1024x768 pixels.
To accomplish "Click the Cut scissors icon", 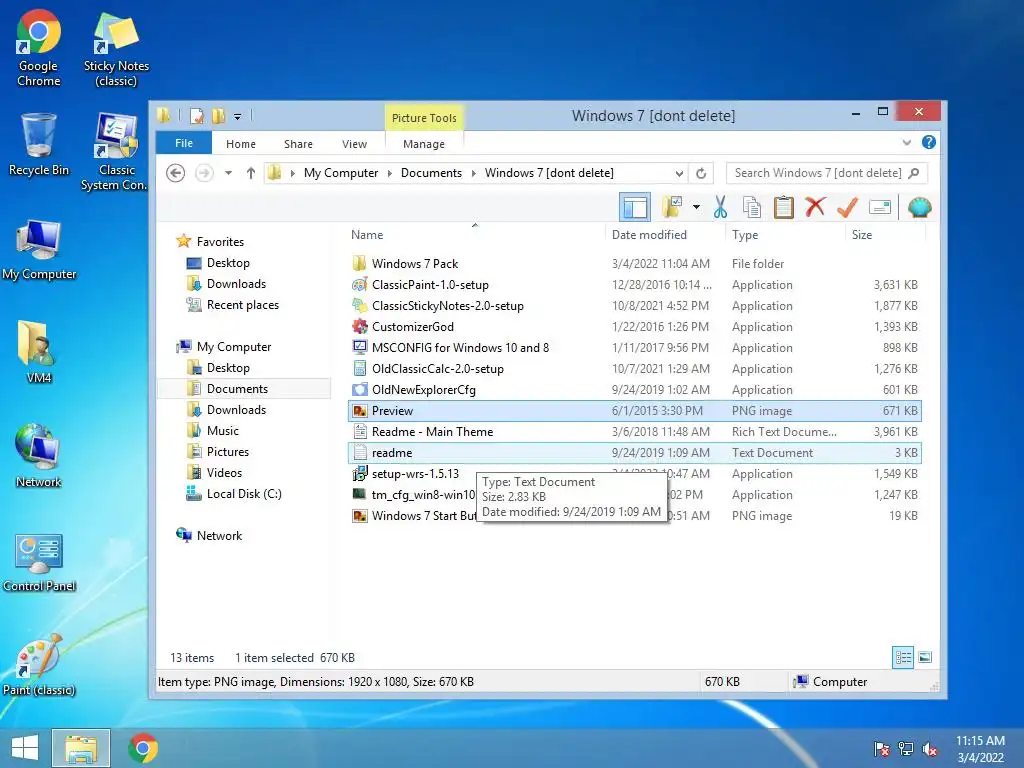I will coord(720,208).
